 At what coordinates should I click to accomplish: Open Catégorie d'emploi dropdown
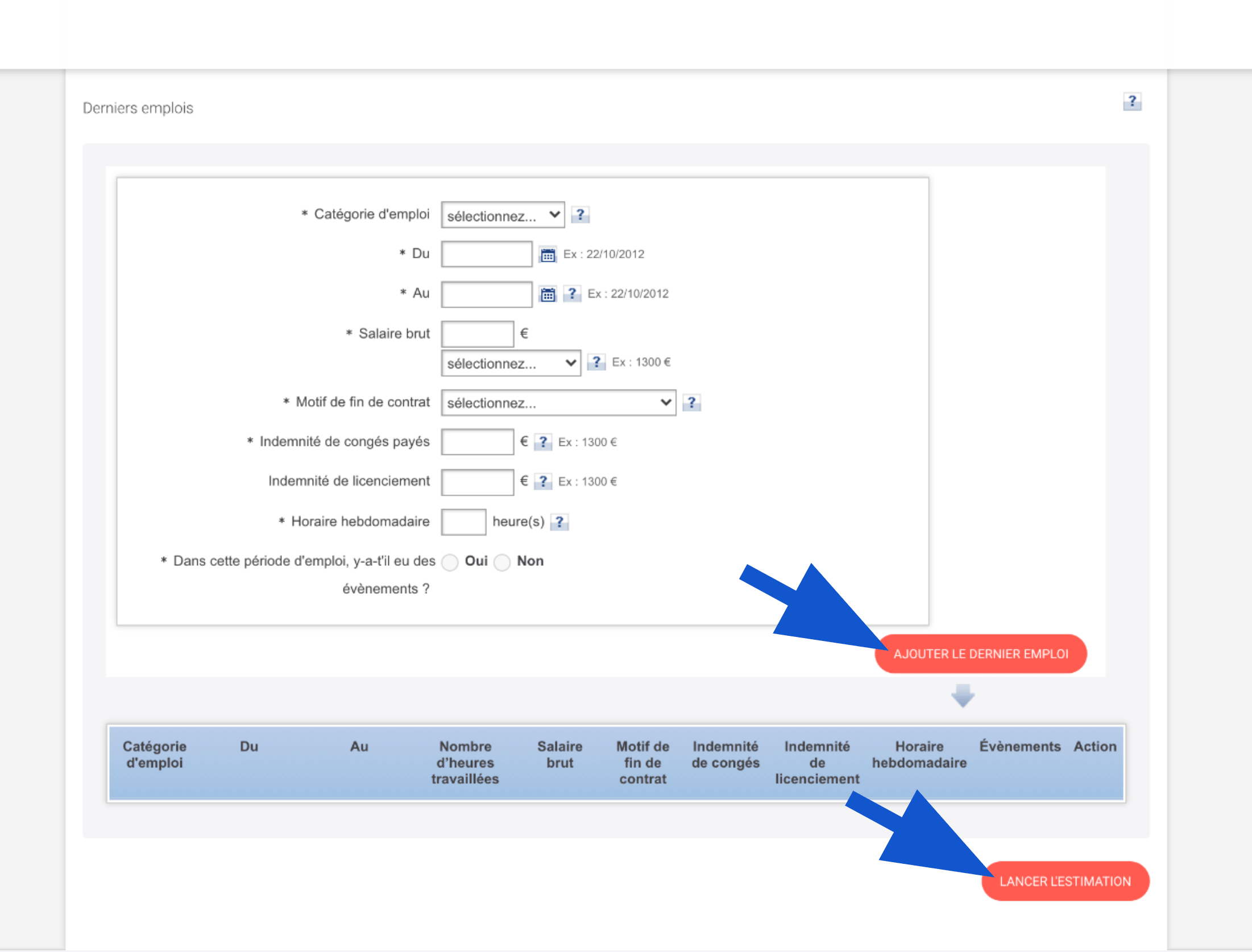coord(503,215)
